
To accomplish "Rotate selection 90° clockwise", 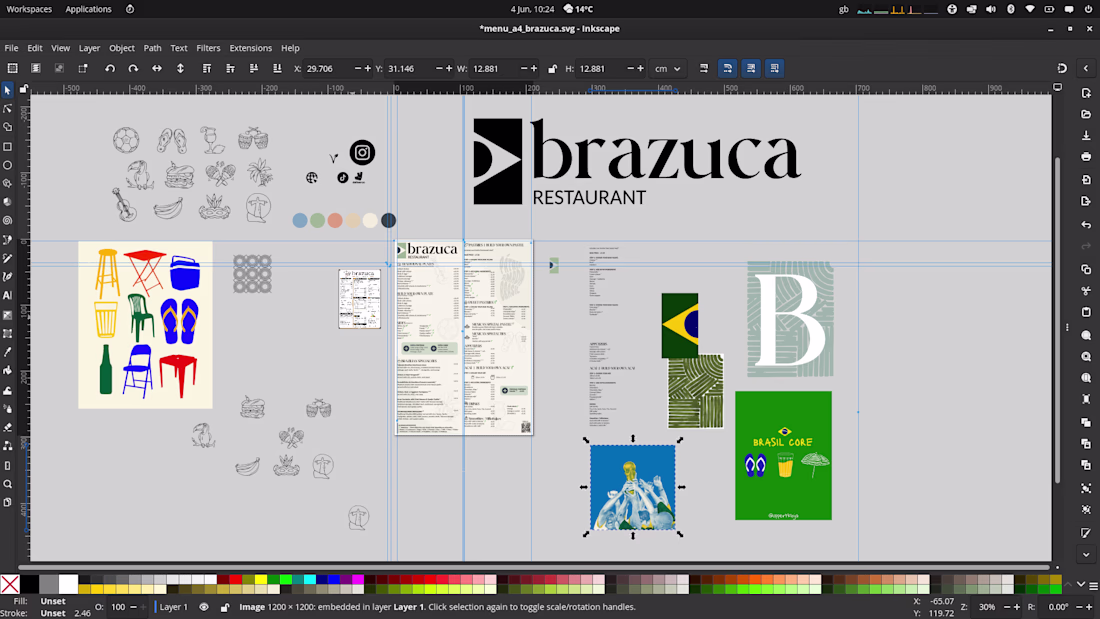I will click(133, 68).
